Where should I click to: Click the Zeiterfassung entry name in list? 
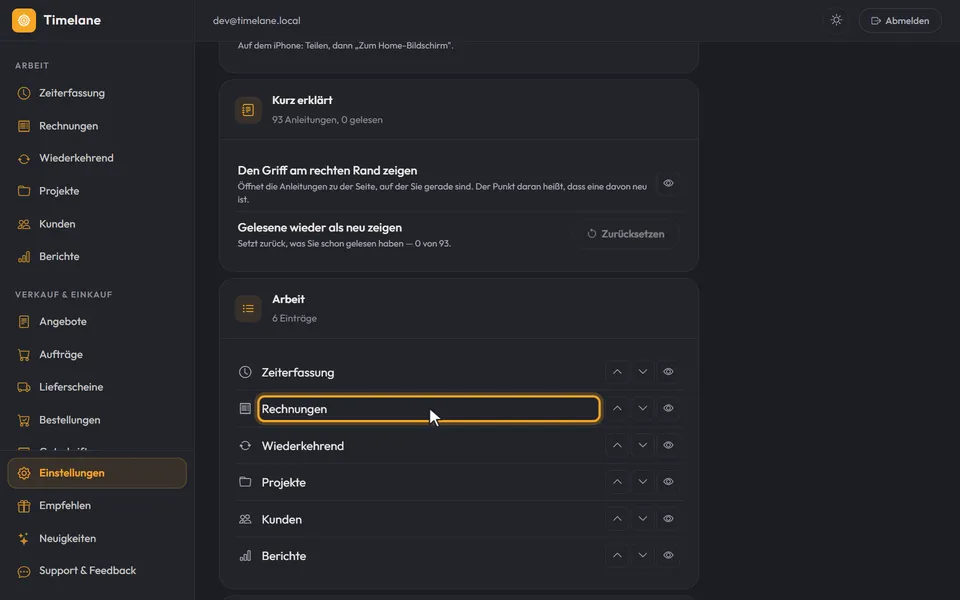[298, 372]
